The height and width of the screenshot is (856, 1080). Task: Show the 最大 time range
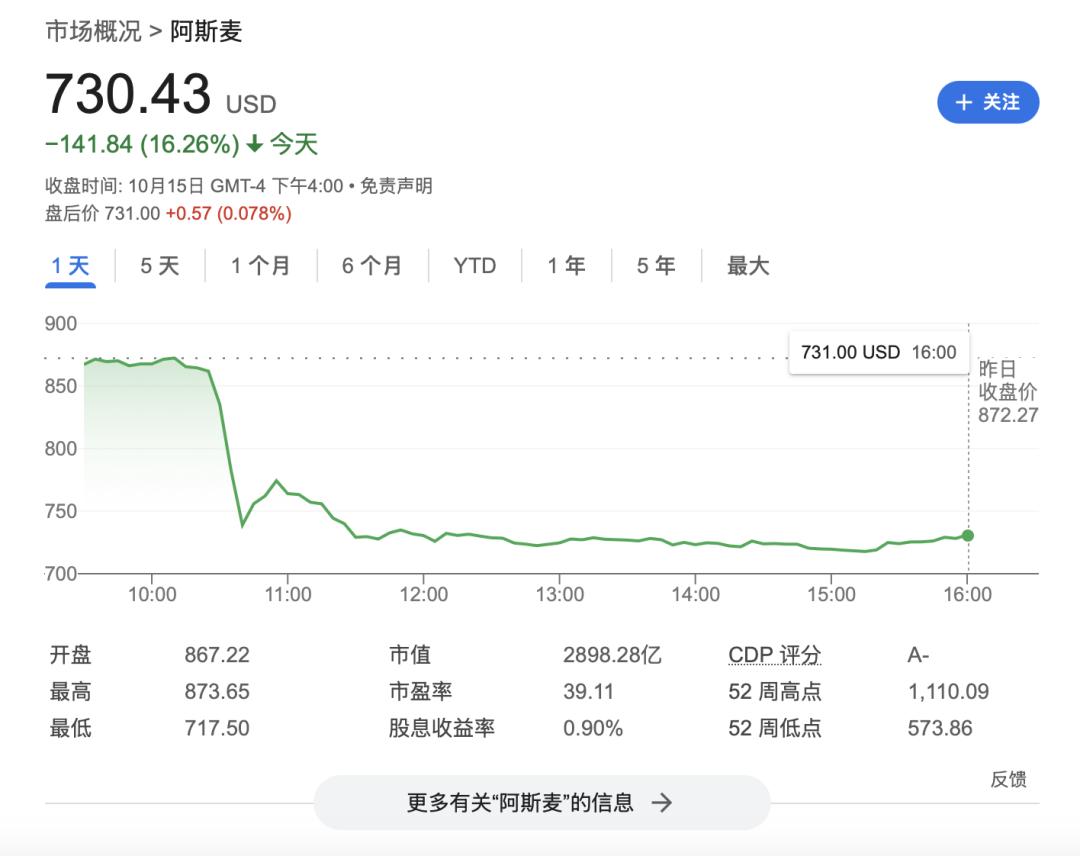tap(748, 266)
